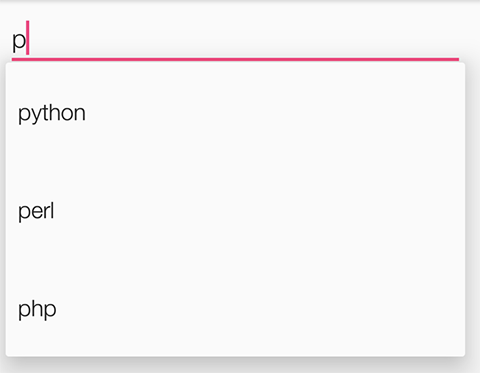The height and width of the screenshot is (373, 480).
Task: Tap the python row in suggestions popup
Action: tap(235, 112)
